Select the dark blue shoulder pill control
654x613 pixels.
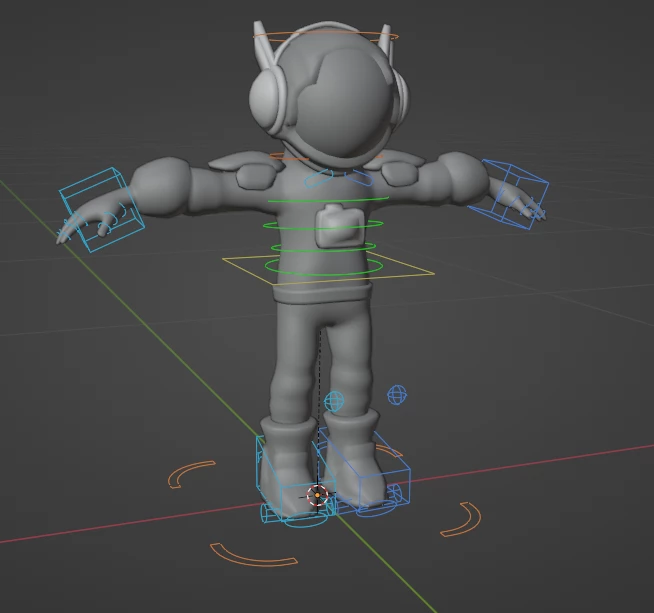coord(359,177)
